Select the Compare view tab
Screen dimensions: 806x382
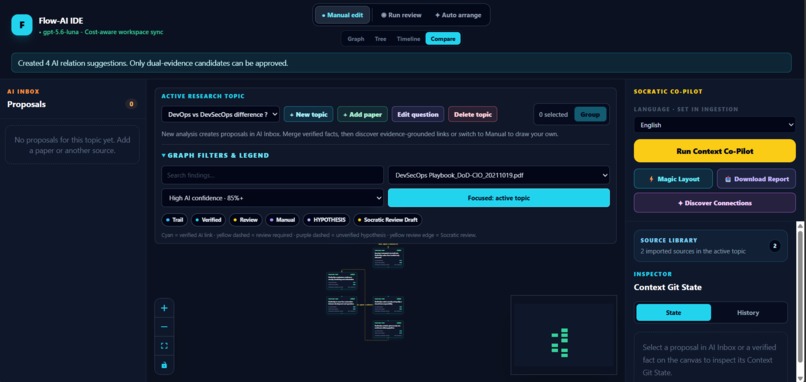pyautogui.click(x=443, y=39)
